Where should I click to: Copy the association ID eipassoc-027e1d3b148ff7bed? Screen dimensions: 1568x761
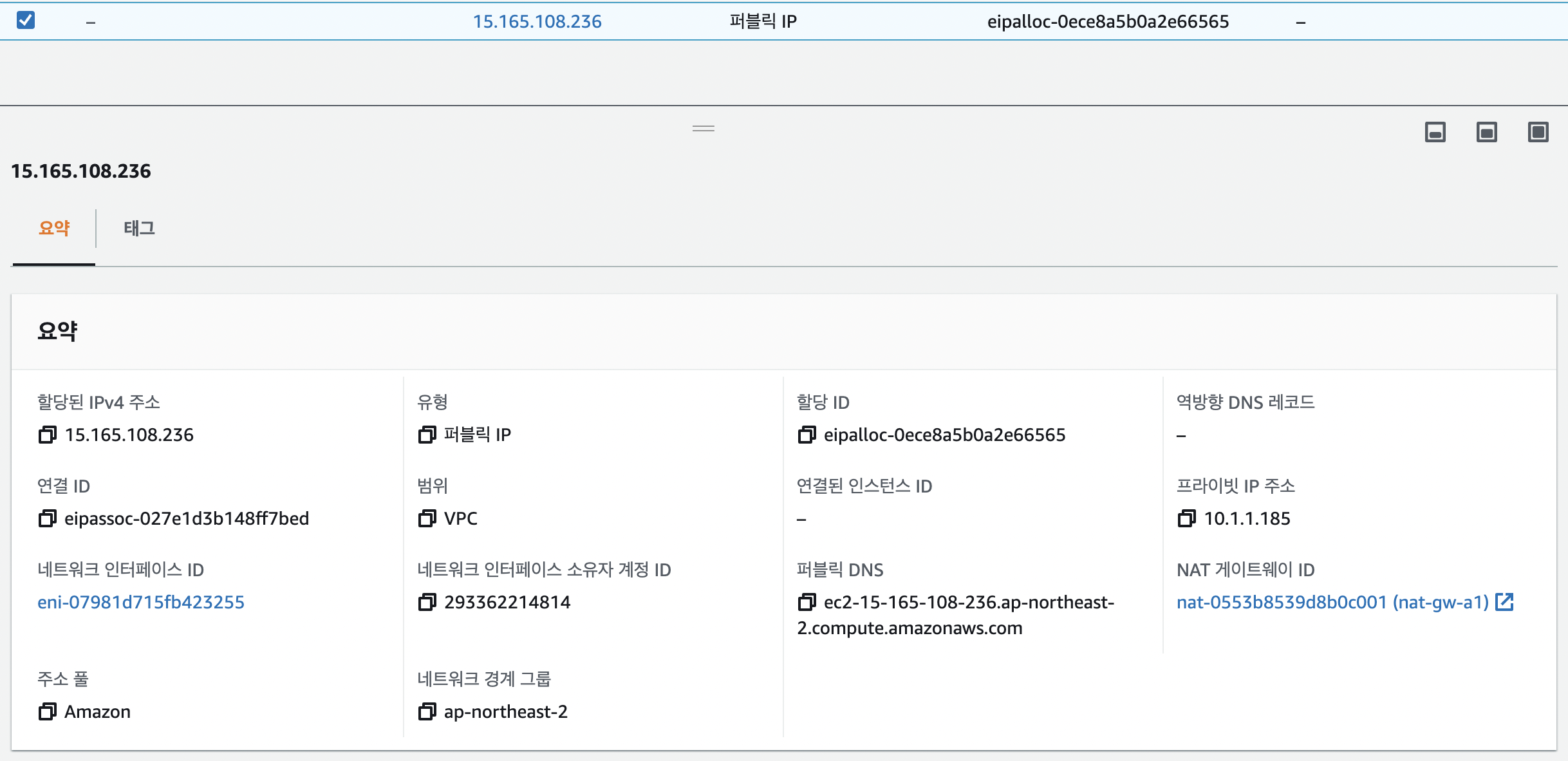coord(47,519)
